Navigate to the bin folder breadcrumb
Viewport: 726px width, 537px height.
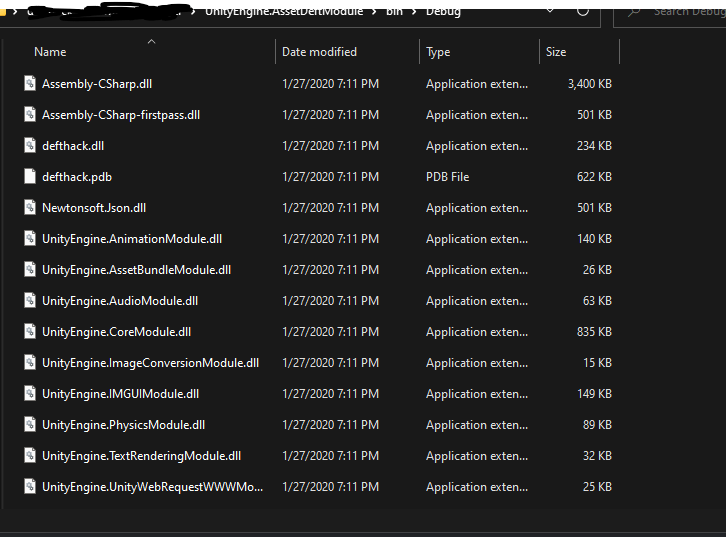394,12
